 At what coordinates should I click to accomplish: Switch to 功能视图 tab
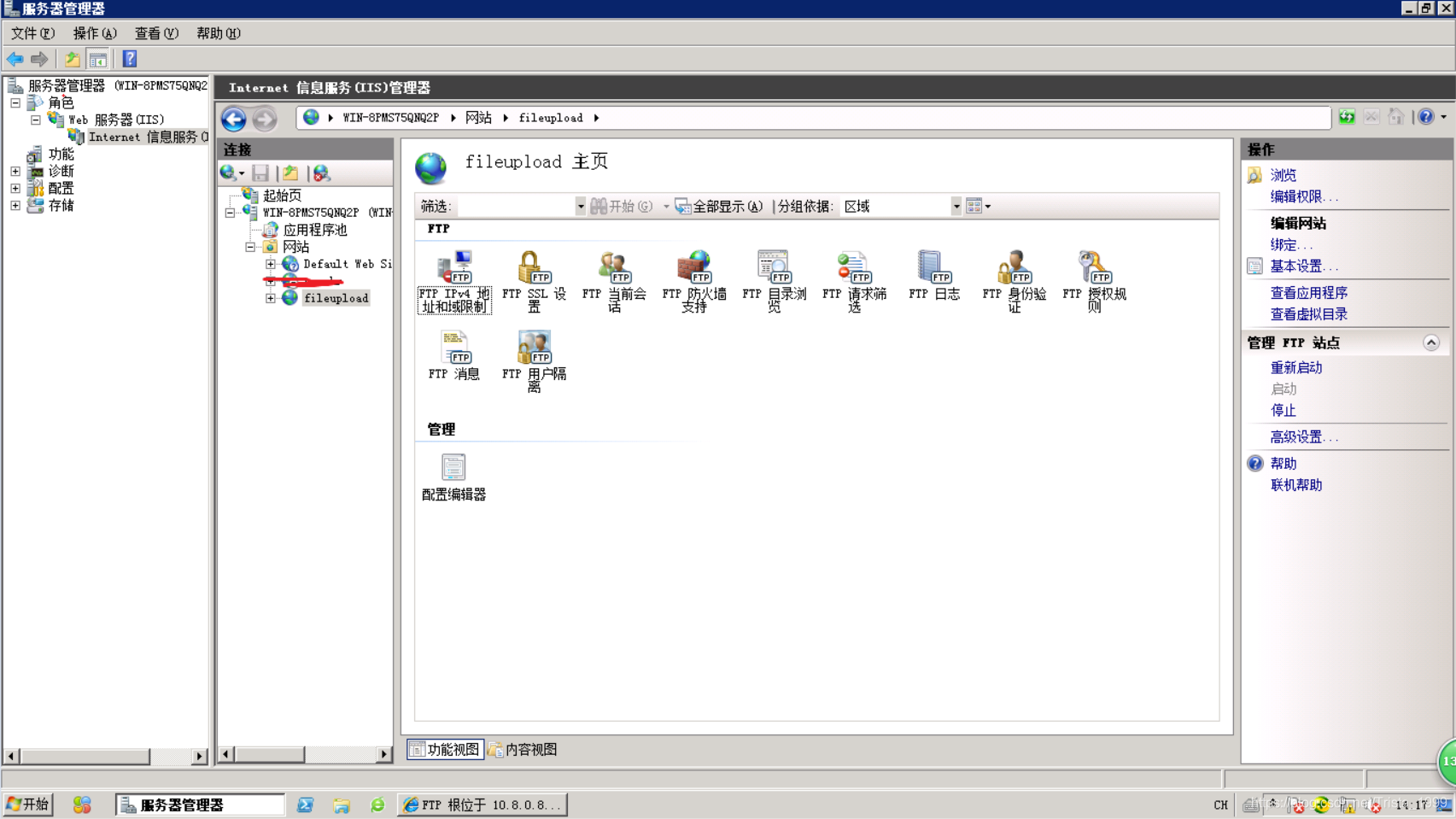pyautogui.click(x=445, y=749)
